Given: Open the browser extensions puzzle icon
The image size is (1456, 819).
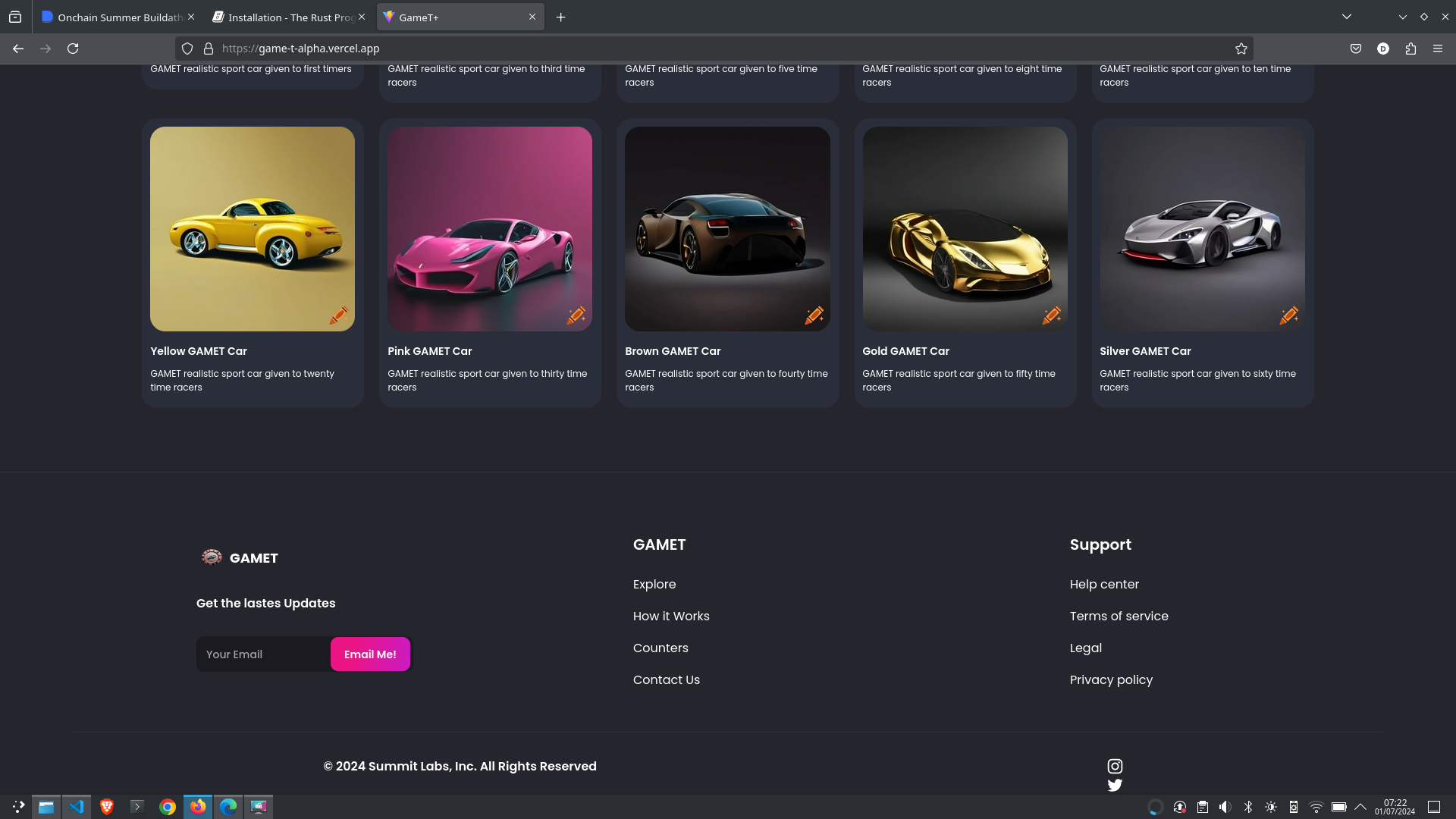Looking at the screenshot, I should [1410, 49].
